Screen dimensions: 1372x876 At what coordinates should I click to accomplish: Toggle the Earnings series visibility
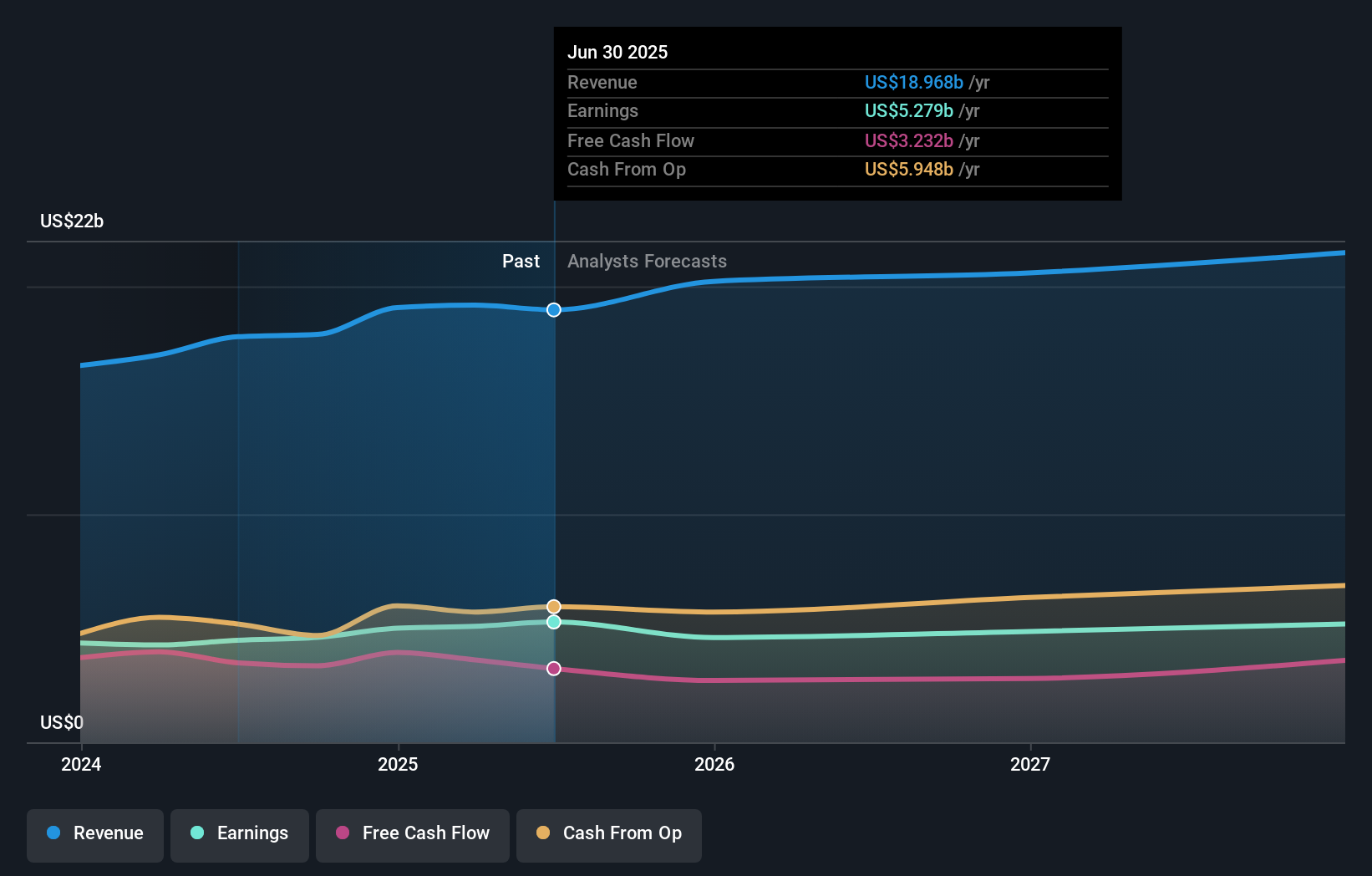[x=240, y=833]
